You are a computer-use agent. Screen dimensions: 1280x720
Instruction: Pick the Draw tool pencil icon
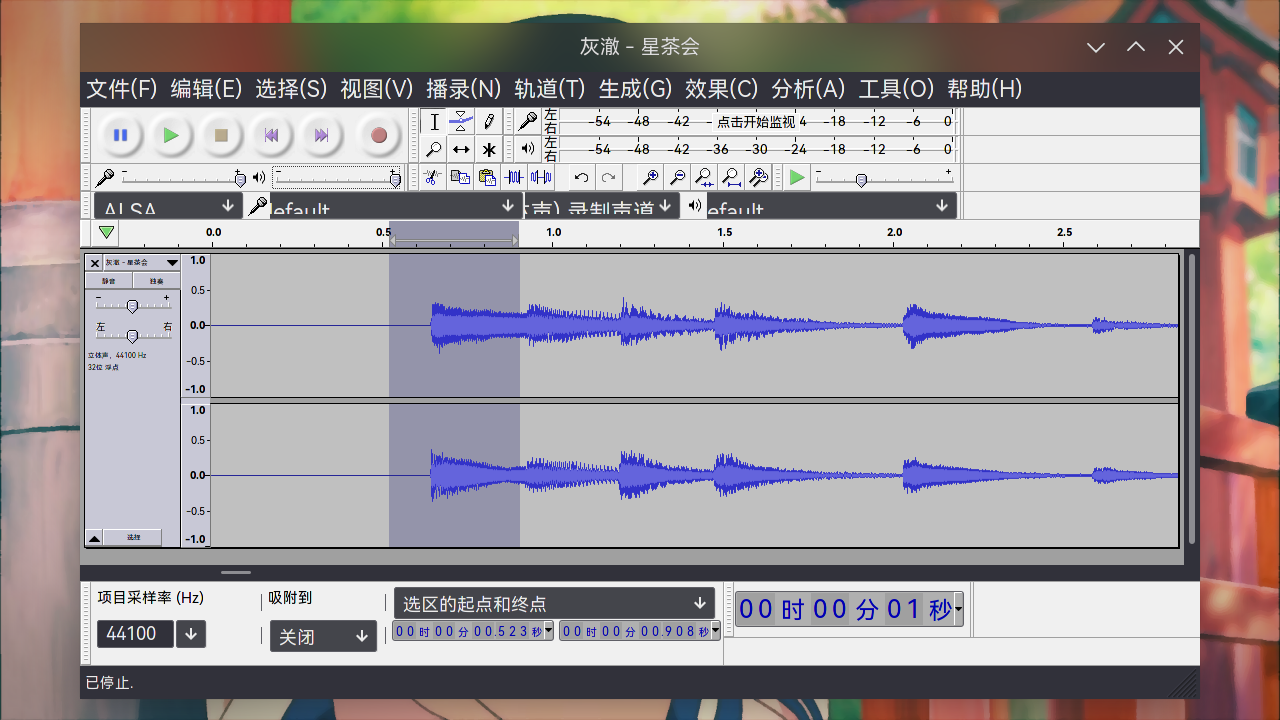coord(489,121)
